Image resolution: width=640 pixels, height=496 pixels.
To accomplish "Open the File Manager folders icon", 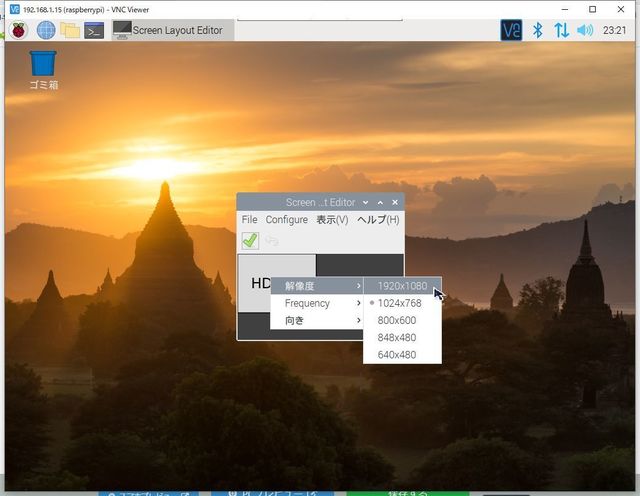I will tap(70, 30).
